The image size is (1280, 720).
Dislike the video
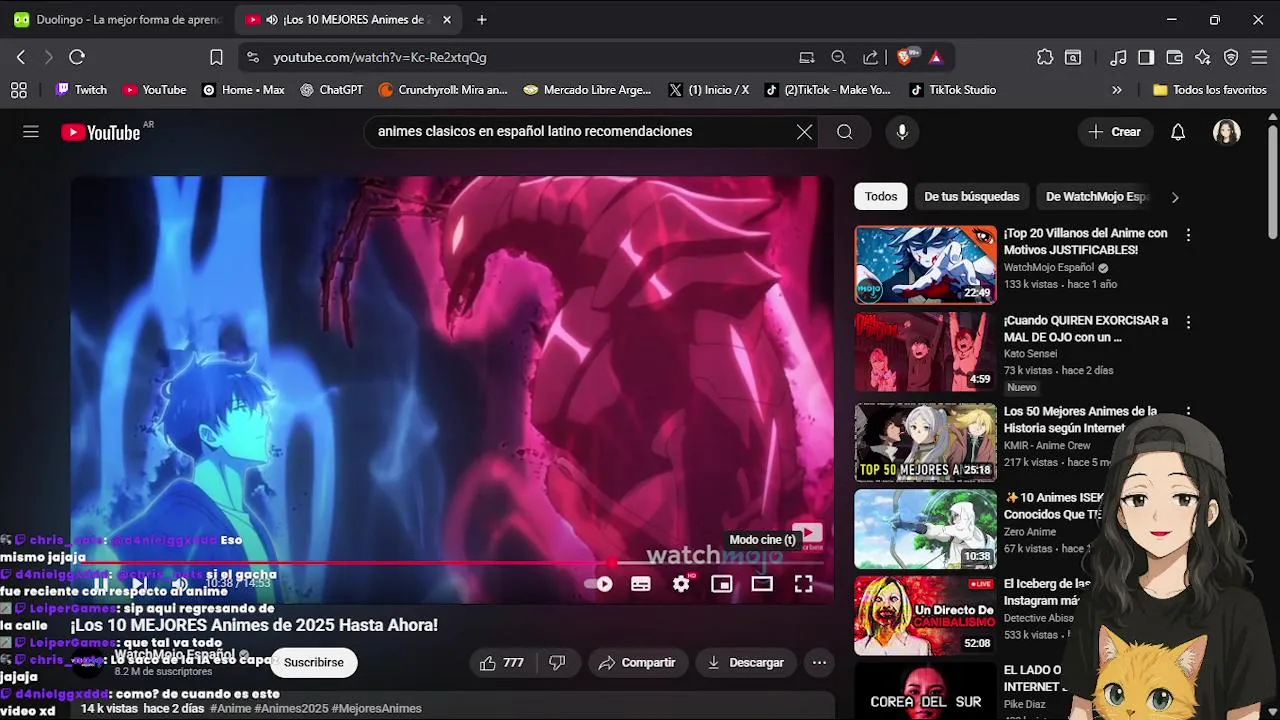pos(558,663)
